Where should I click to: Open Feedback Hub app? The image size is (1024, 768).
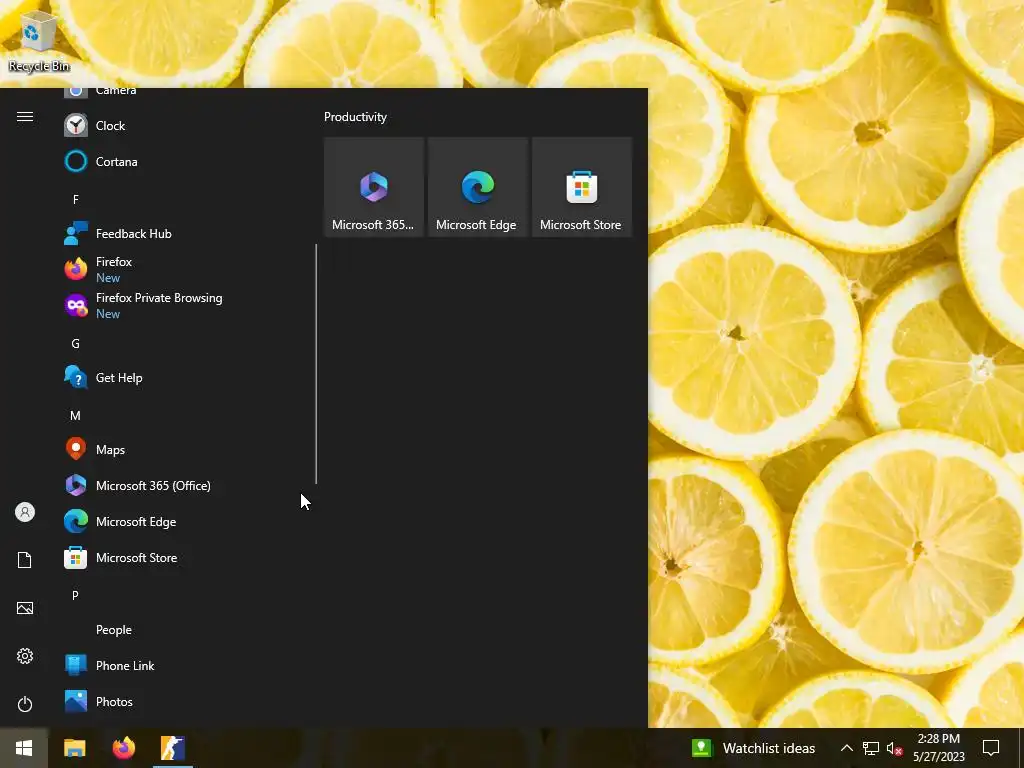184,233
